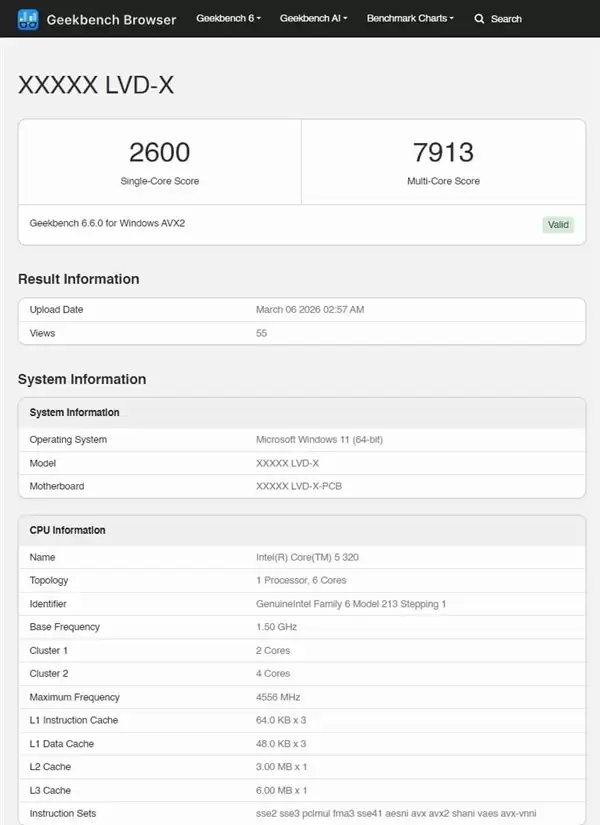600x825 pixels.
Task: Click the Intel Core 5 320 CPU name
Action: [x=310, y=557]
